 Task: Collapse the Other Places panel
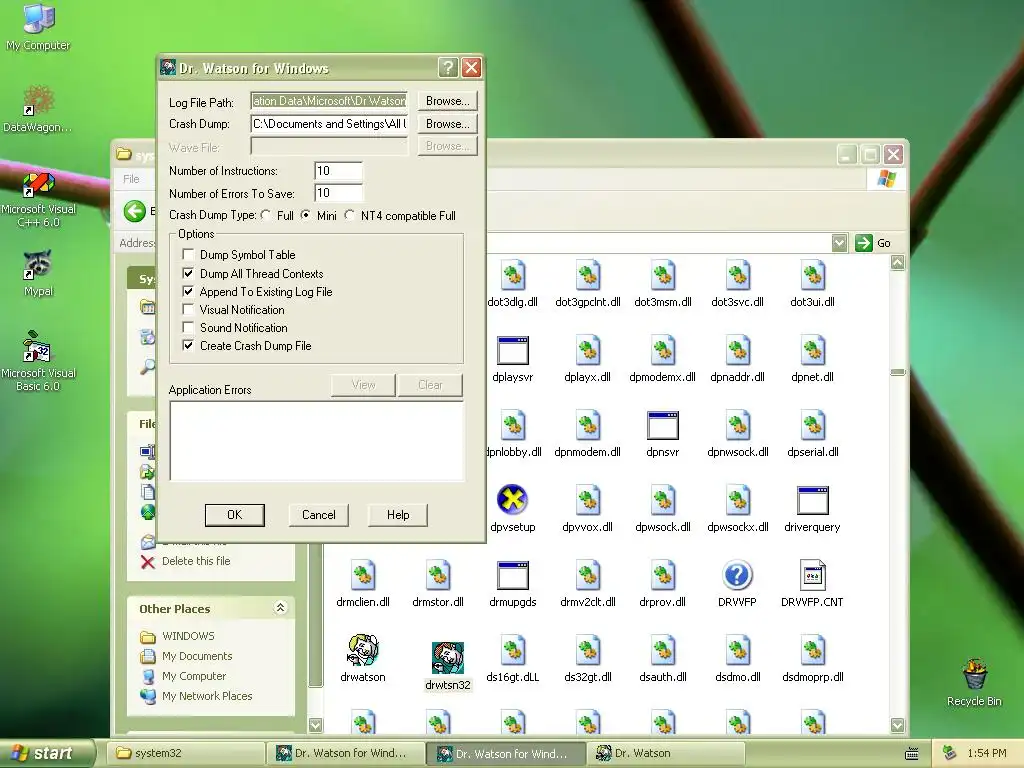[x=280, y=608]
